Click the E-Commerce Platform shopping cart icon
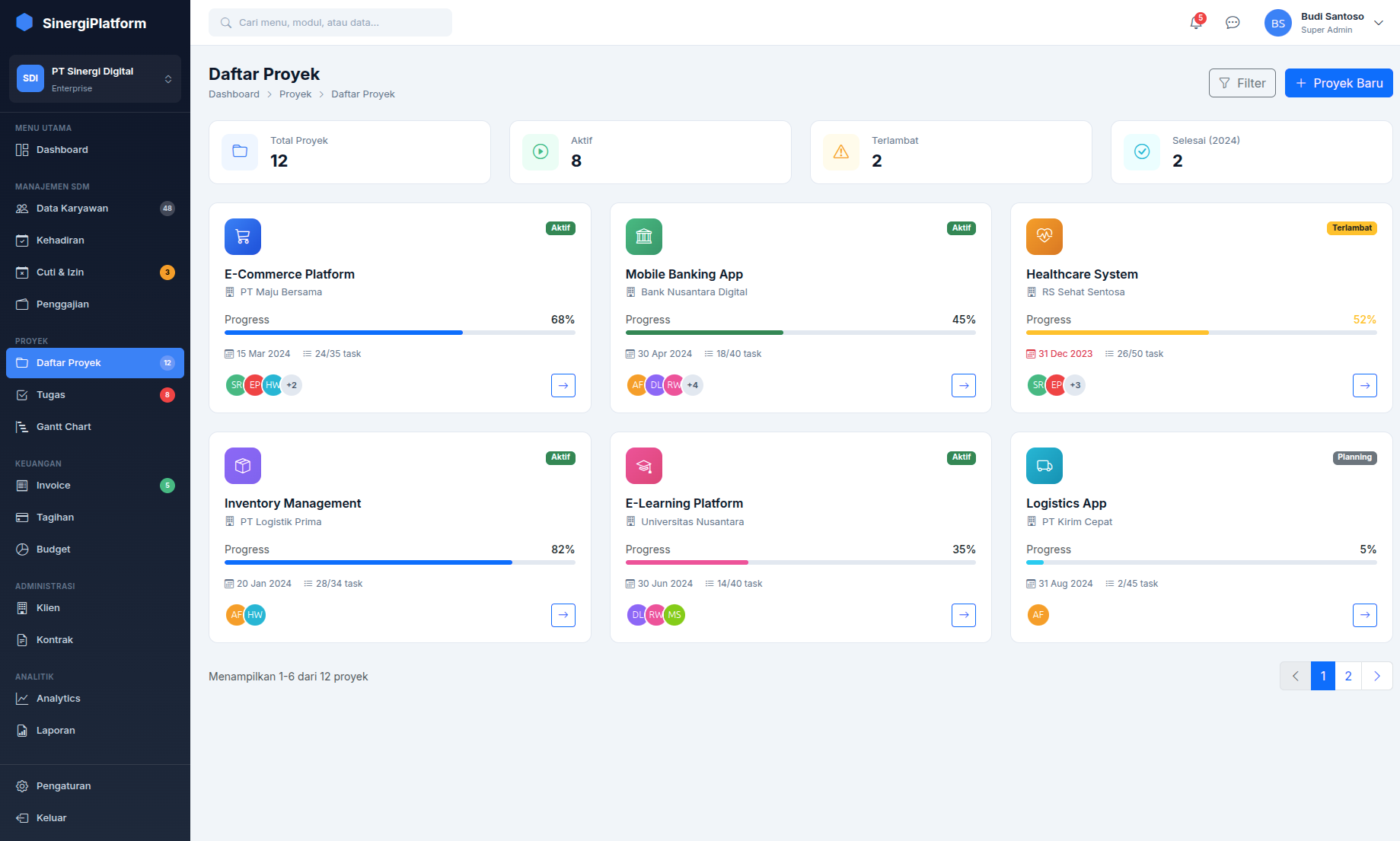Image resolution: width=1400 pixels, height=841 pixels. point(243,237)
